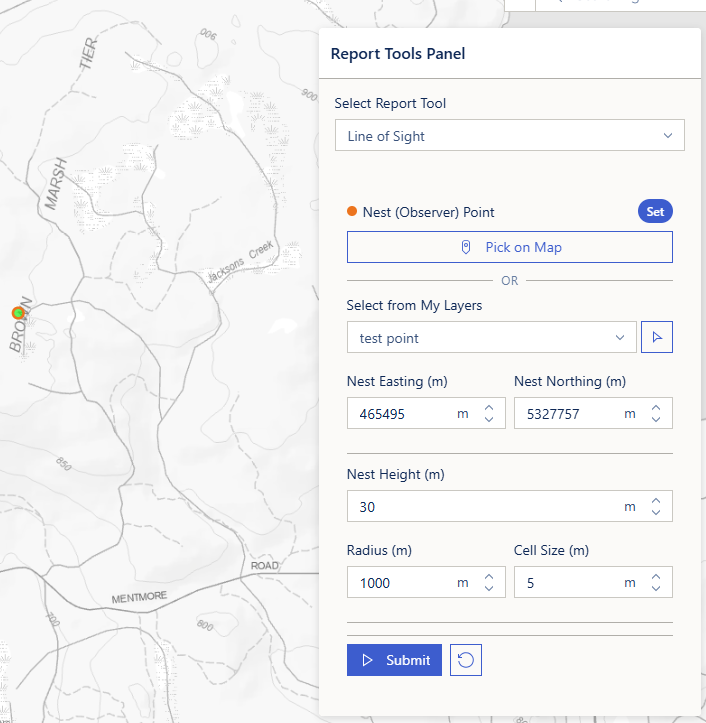Decrease the Radius value
Image resolution: width=706 pixels, height=723 pixels.
coord(489,588)
